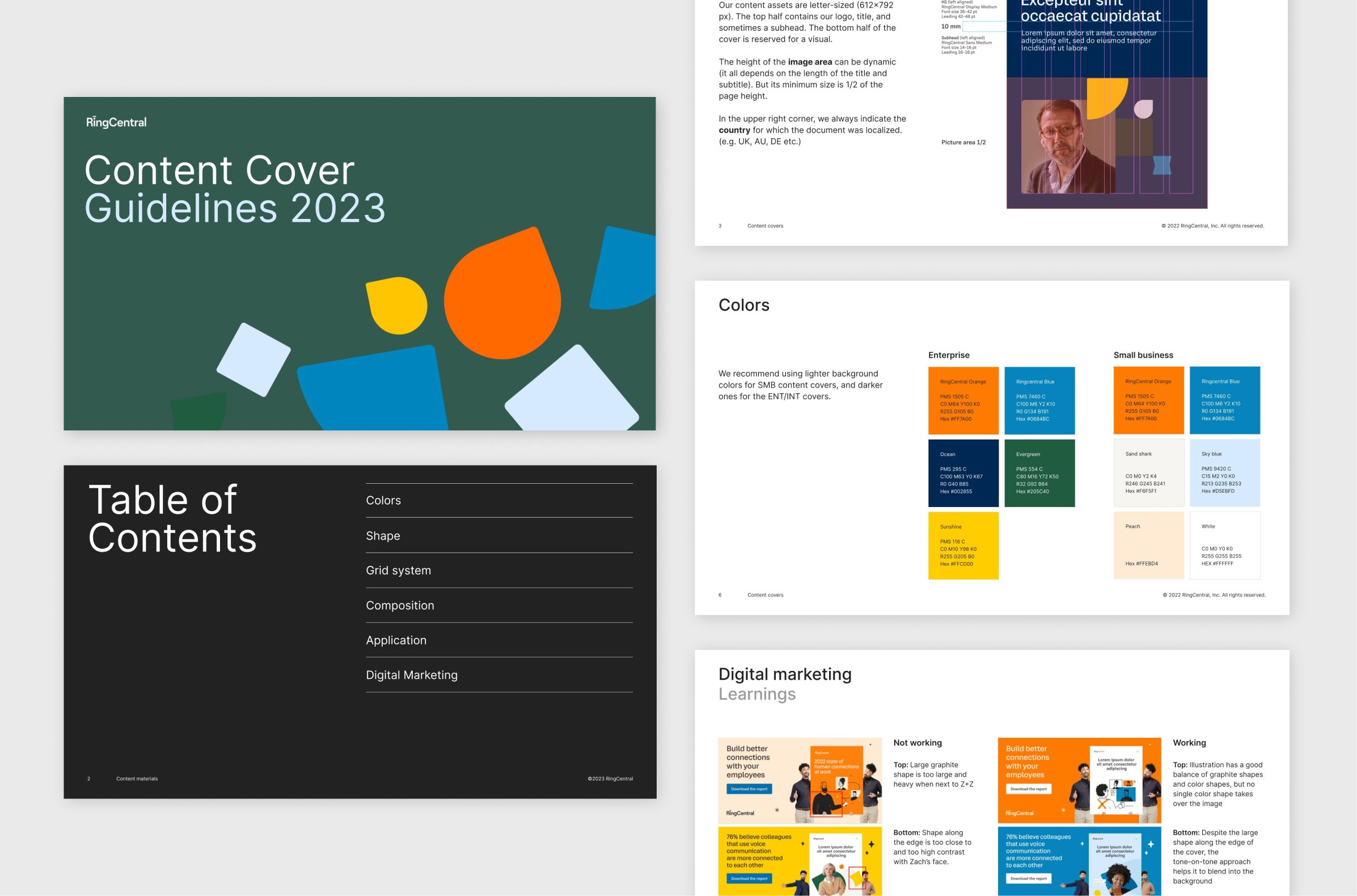The height and width of the screenshot is (896, 1357).
Task: Click the '©2023 RingCentral' footer on dark slide
Action: (610, 779)
